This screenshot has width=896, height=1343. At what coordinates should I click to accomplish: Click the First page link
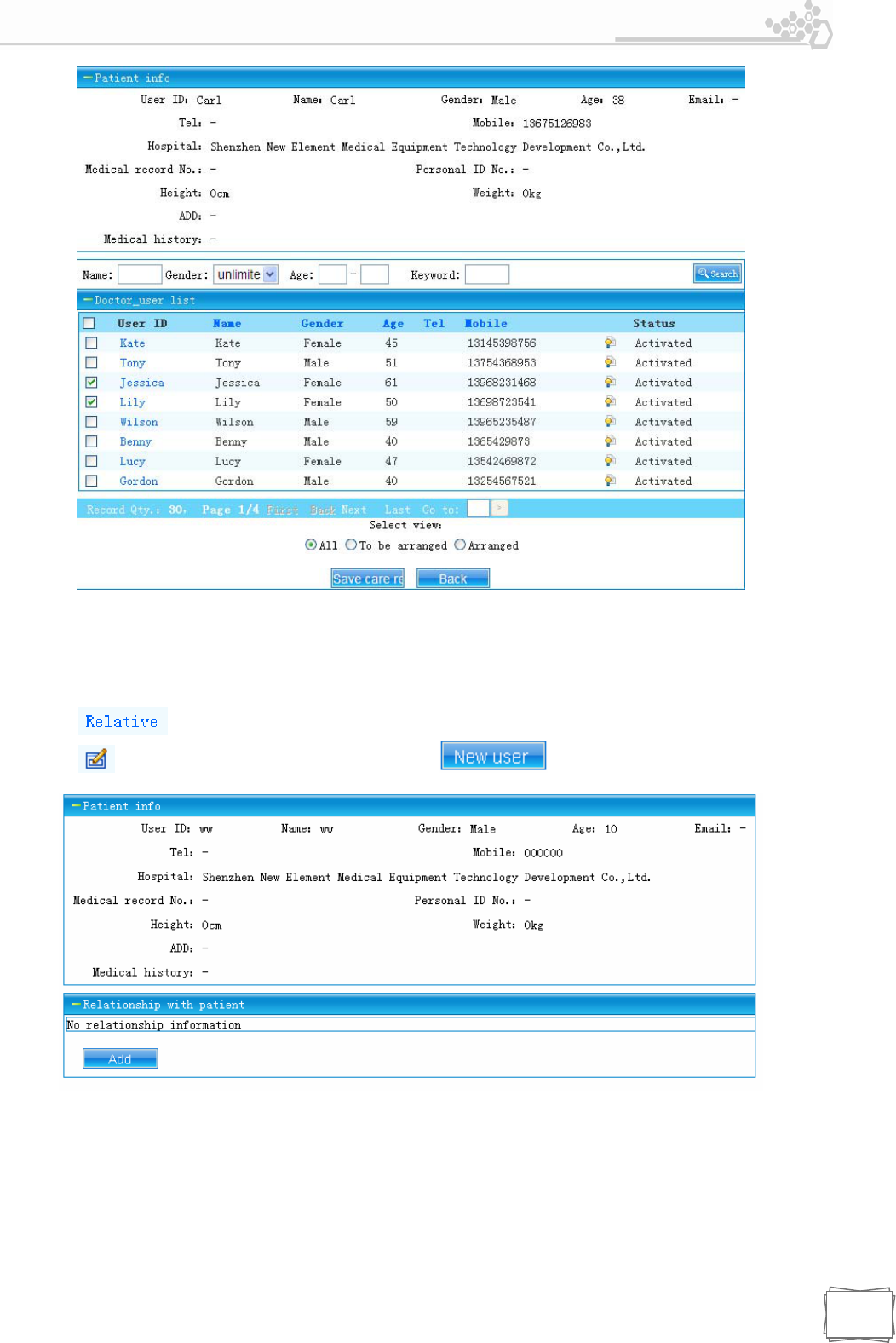point(283,510)
